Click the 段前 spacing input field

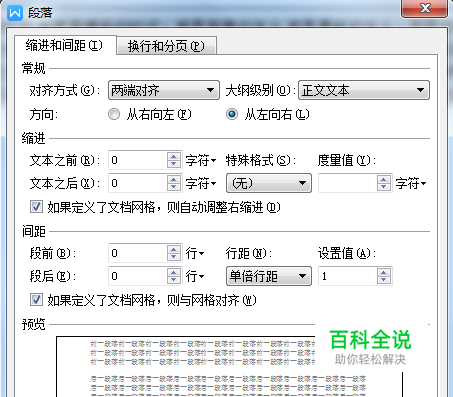coord(137,253)
